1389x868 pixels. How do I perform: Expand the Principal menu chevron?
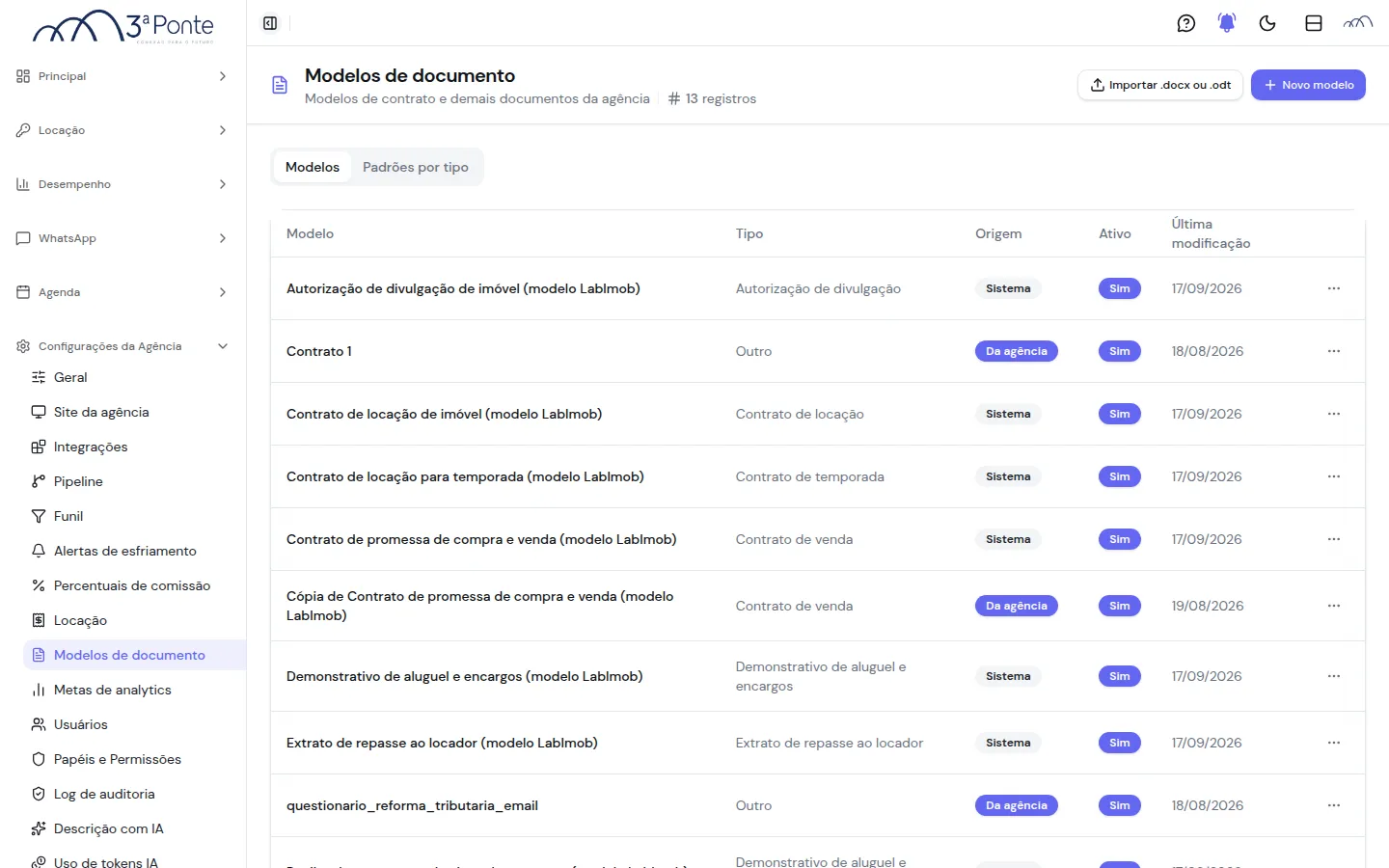point(223,76)
